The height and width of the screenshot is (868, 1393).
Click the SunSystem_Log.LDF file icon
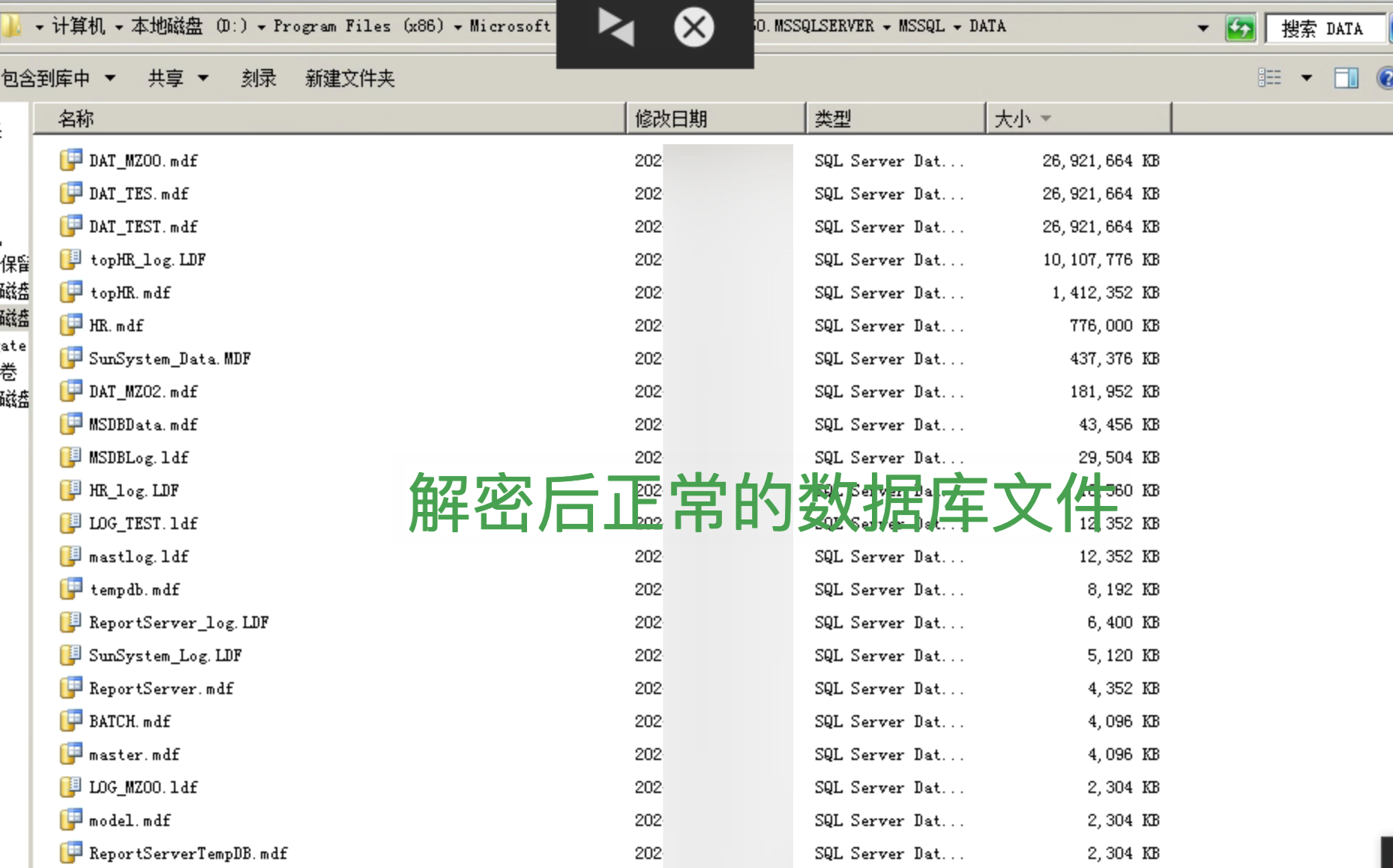point(70,654)
